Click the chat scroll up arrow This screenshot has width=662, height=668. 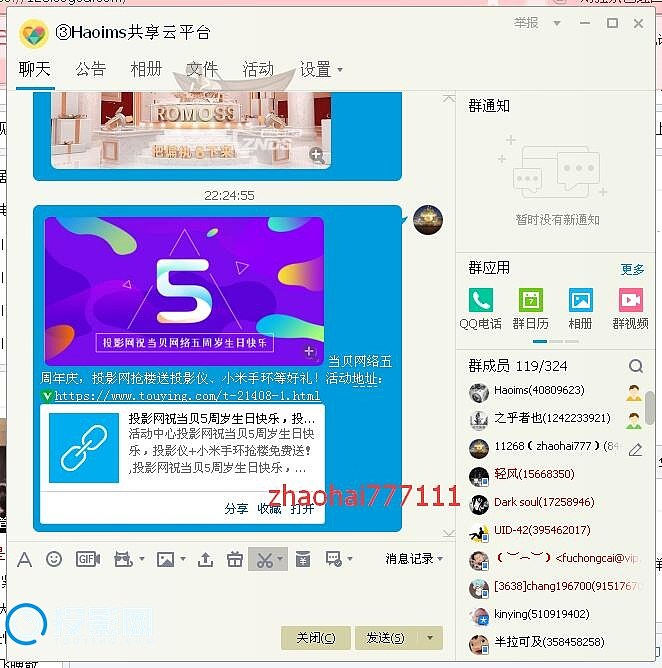click(x=448, y=99)
